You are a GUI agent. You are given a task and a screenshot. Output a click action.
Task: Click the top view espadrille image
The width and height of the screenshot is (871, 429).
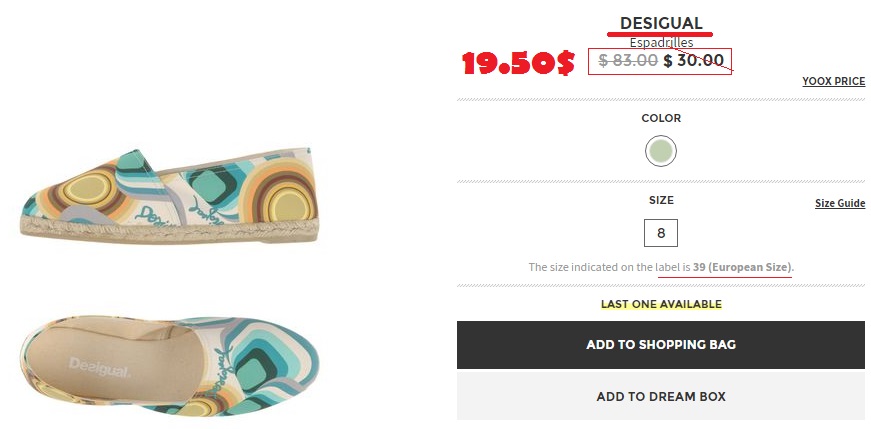(x=170, y=365)
